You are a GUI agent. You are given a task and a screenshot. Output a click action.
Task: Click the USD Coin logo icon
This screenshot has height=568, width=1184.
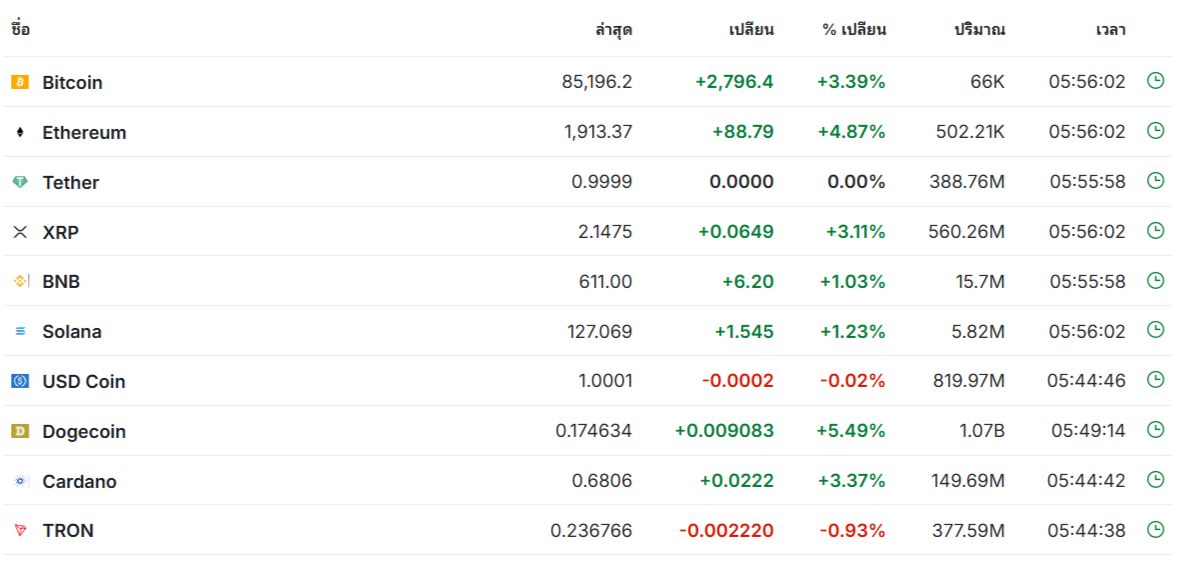(x=20, y=381)
